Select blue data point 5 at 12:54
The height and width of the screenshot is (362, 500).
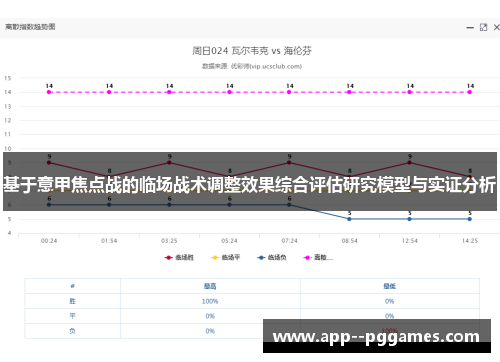409,219
